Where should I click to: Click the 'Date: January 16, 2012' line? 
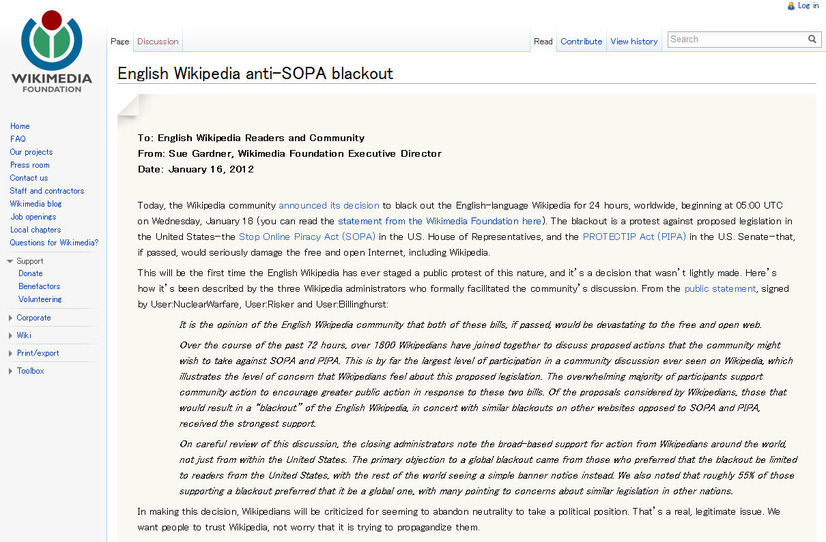click(195, 169)
